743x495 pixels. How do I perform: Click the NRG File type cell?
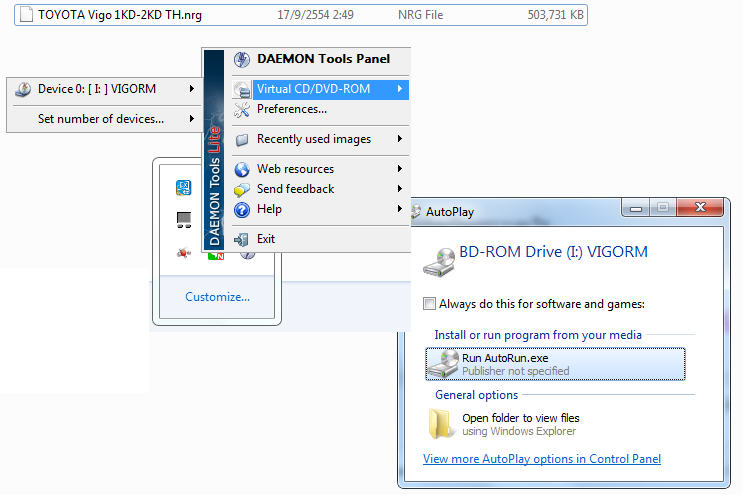(420, 15)
